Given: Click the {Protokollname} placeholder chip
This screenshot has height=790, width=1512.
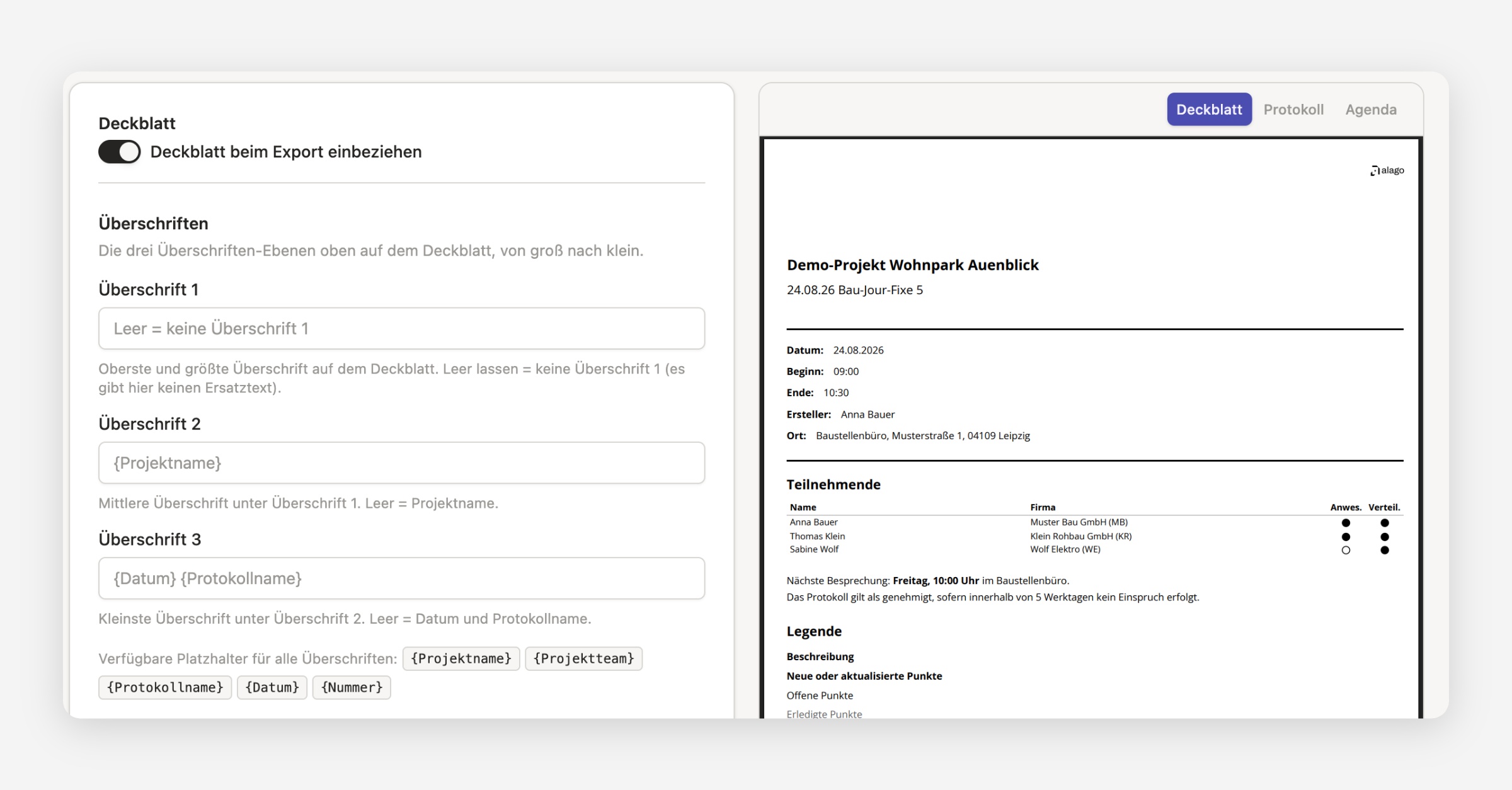Looking at the screenshot, I should [x=165, y=687].
